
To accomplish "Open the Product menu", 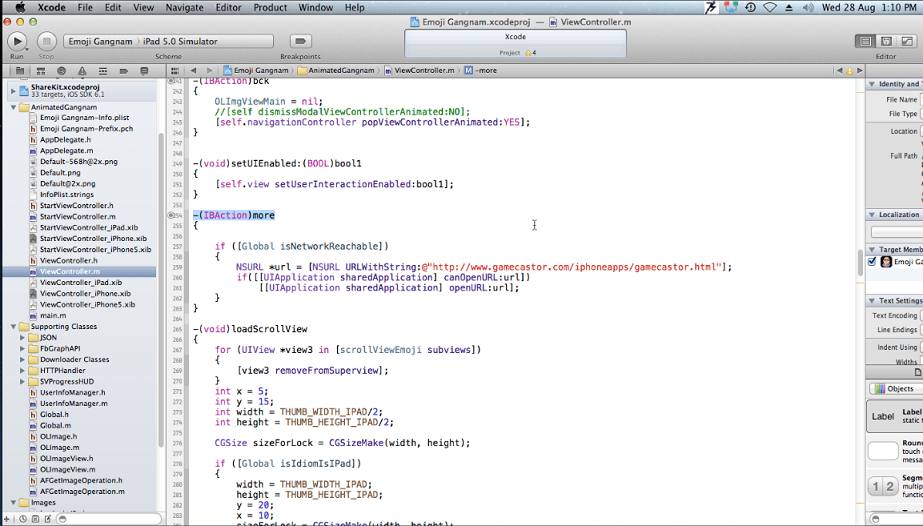I will [270, 8].
